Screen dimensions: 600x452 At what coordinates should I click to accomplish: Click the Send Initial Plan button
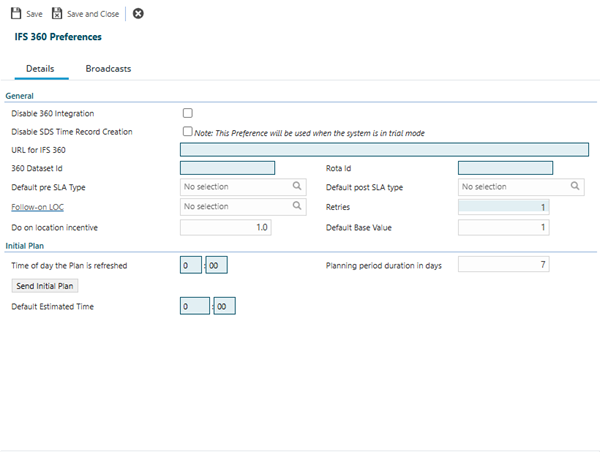[45, 286]
